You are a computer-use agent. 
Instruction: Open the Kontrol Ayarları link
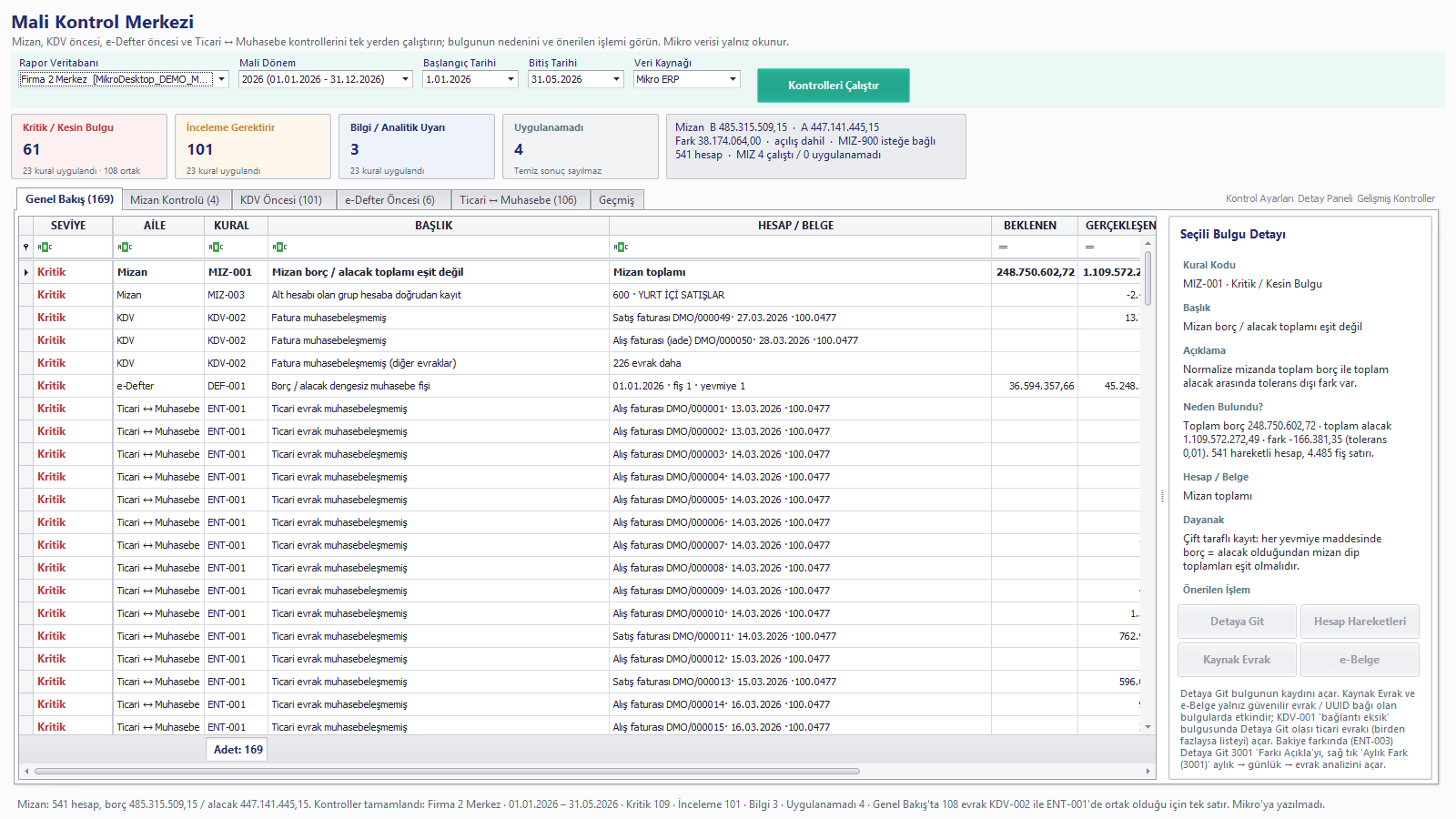1259,198
